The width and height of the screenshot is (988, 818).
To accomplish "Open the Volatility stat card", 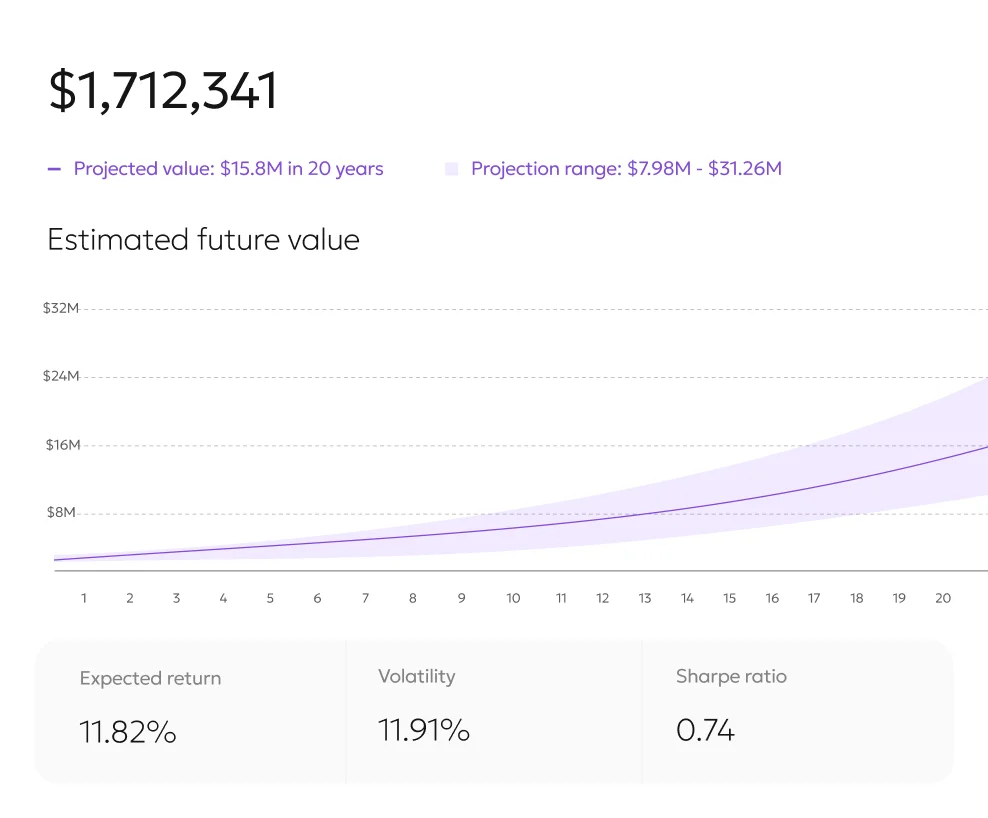I will [494, 710].
